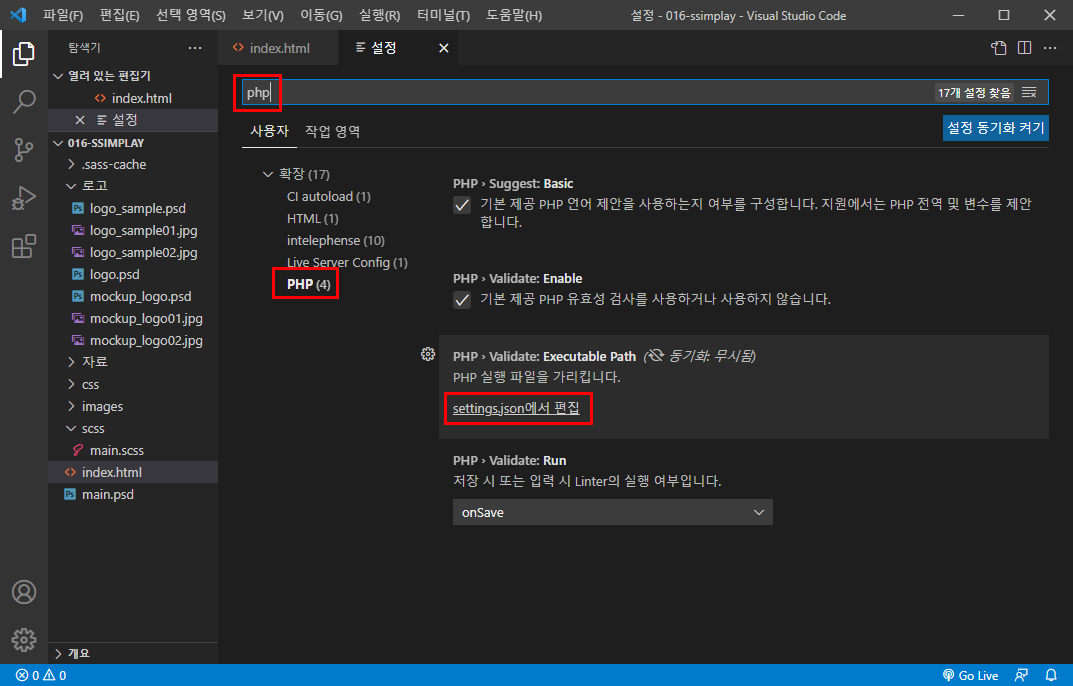Screen dimensions: 1073x686
Task: Click settings.json에서 편집 link
Action: (x=516, y=408)
